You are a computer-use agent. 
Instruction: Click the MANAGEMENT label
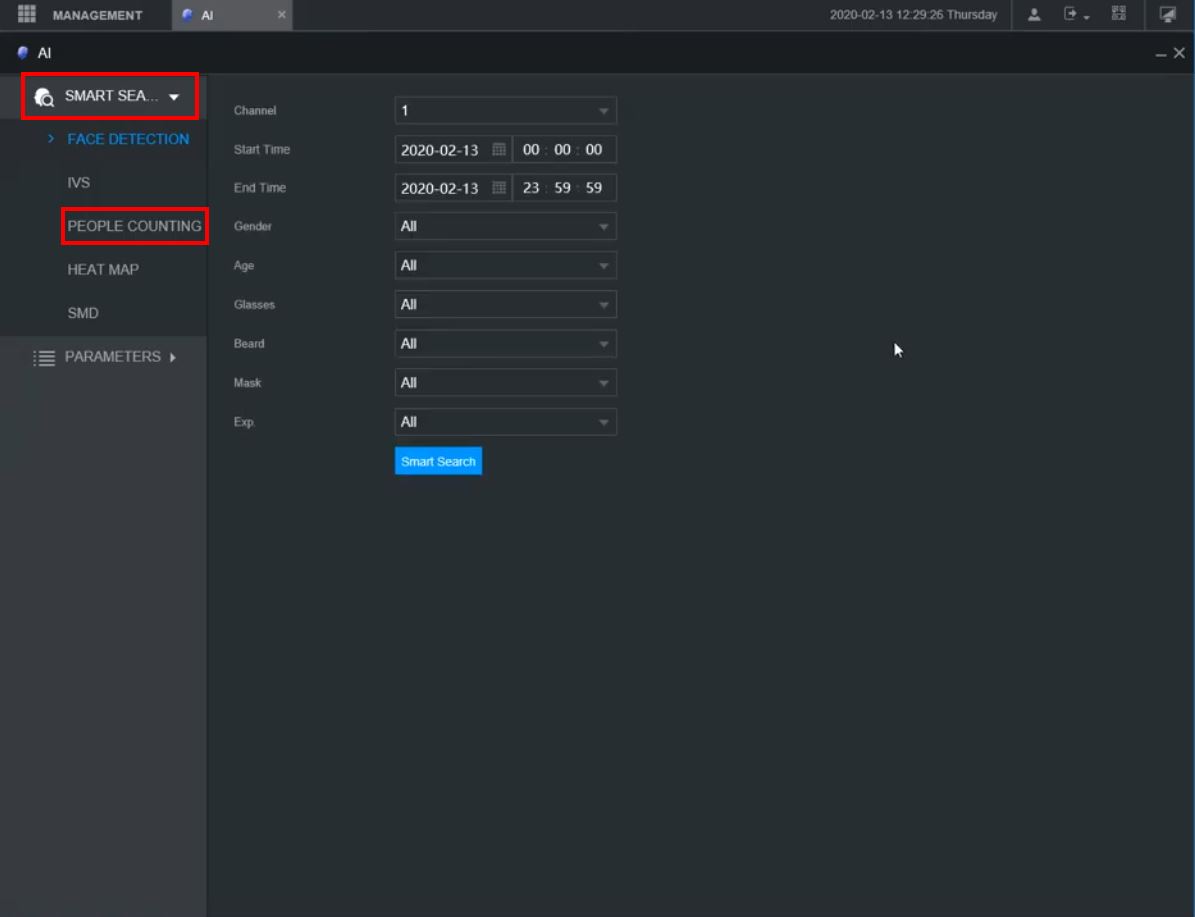(x=98, y=15)
